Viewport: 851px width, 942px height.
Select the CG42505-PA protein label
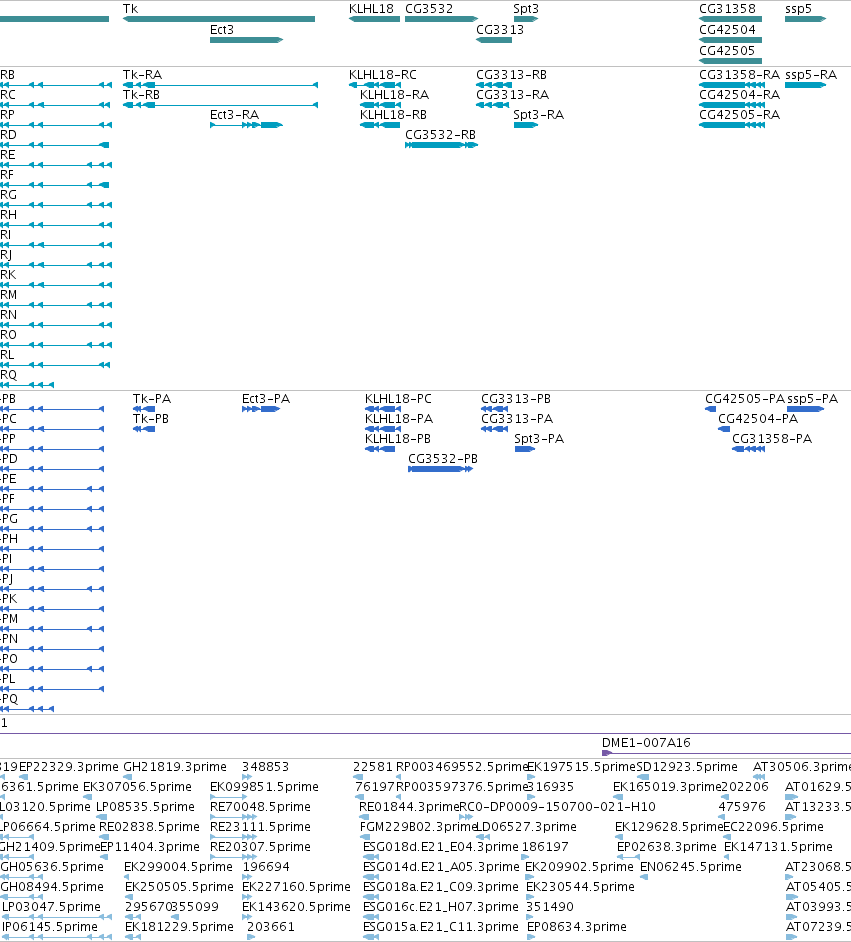[x=745, y=399]
